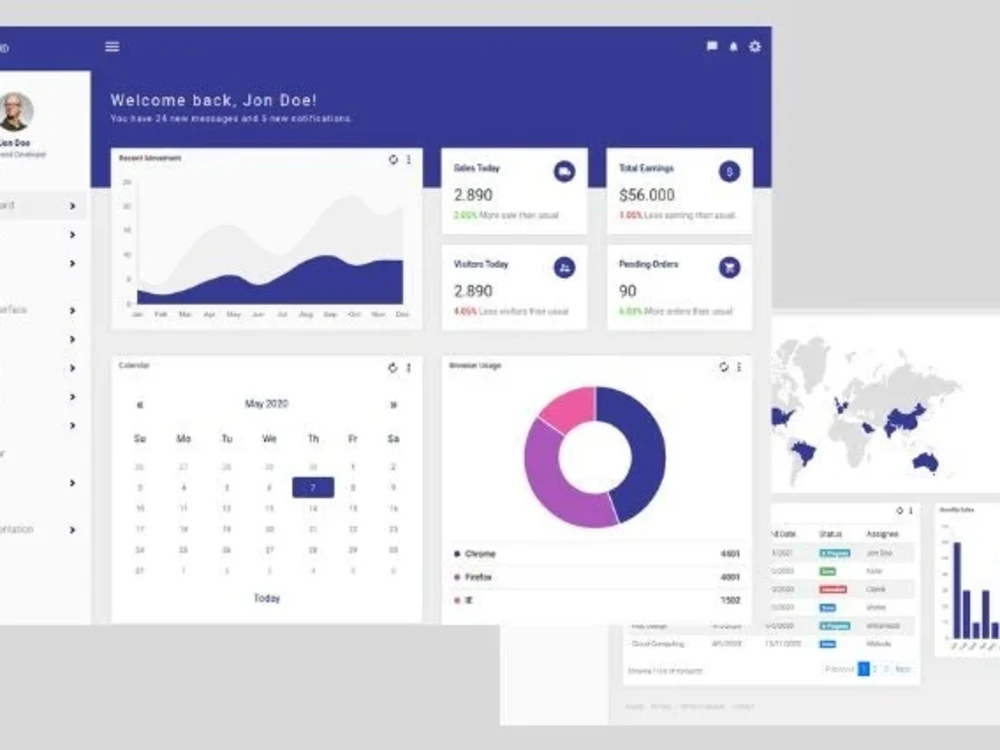Click the dollar icon on Total Earnings card
This screenshot has width=1000, height=750.
pos(730,172)
